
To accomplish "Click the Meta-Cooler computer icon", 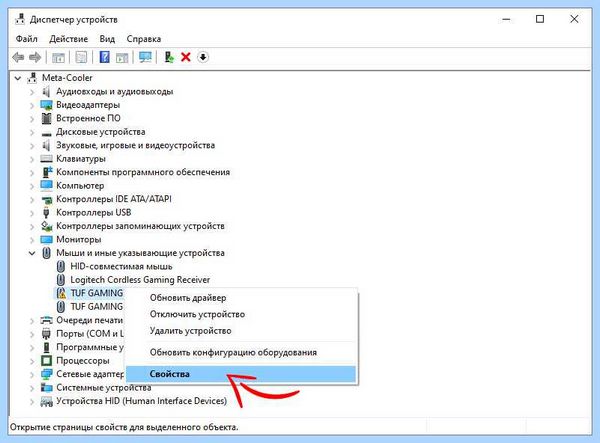I will coord(32,78).
